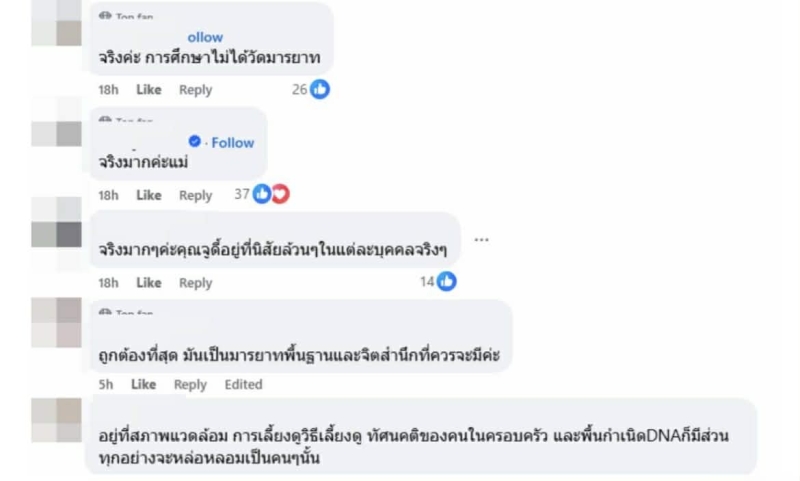Click avatar of the verified commenter
This screenshot has width=800, height=481.
point(56,133)
